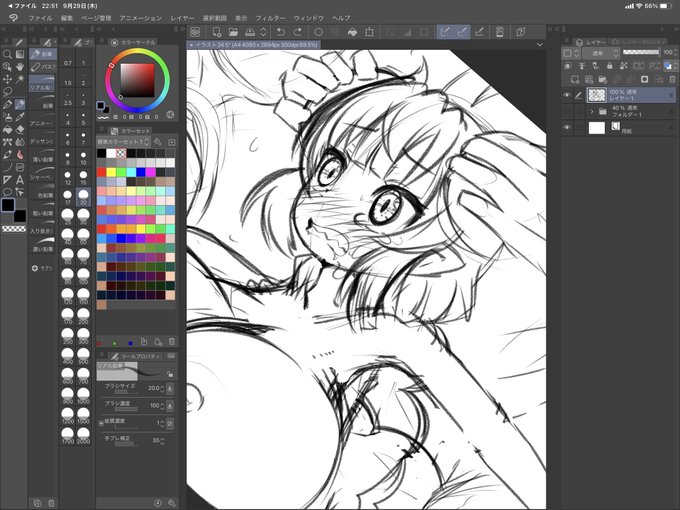Click the Lock layer padlock icon
The height and width of the screenshot is (510, 680).
tap(610, 66)
